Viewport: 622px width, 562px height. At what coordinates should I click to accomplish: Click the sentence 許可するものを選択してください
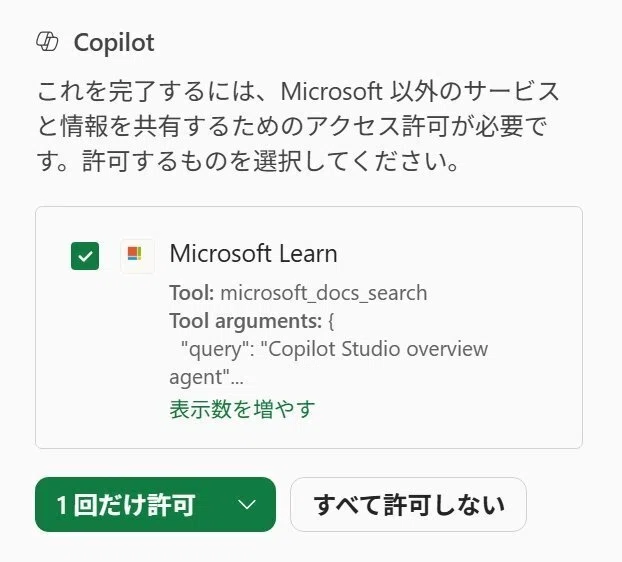point(270,162)
